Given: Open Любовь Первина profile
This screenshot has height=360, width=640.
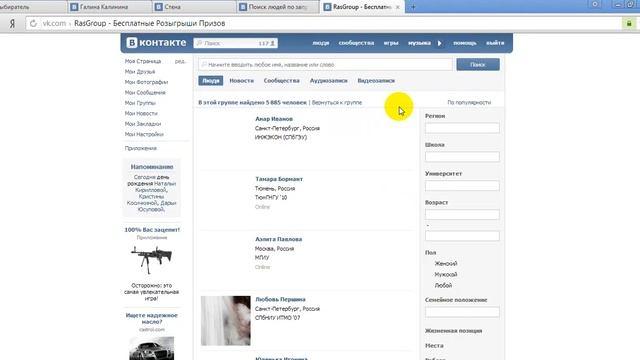Looking at the screenshot, I should 280,299.
